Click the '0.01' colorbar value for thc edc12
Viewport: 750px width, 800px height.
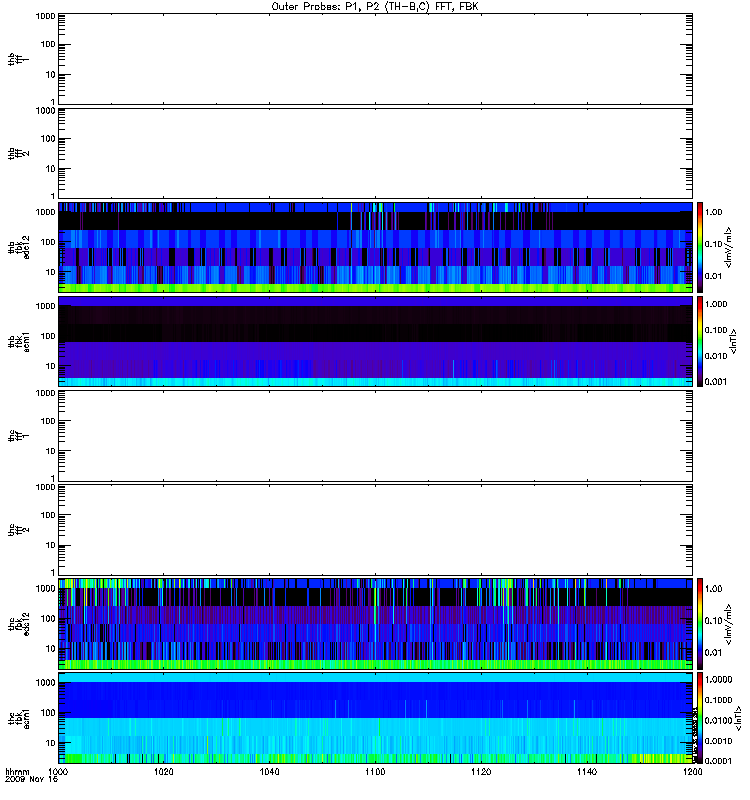[x=714, y=653]
